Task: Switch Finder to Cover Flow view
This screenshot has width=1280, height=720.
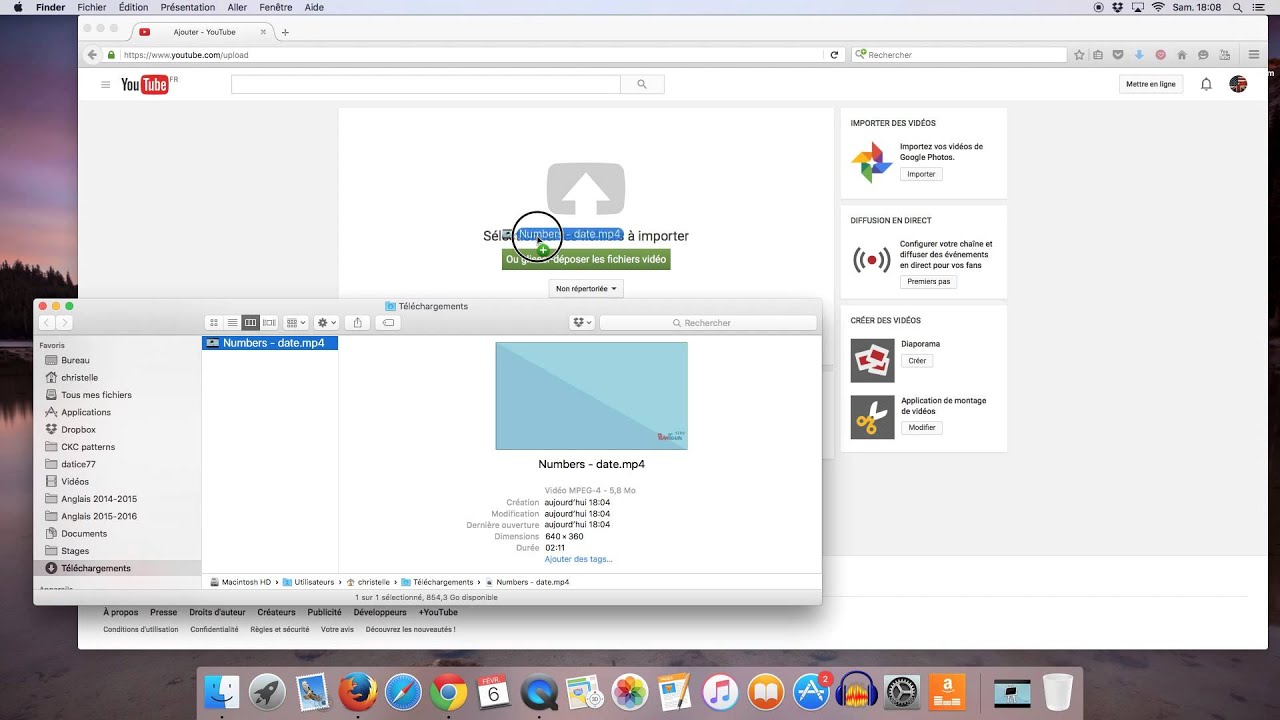Action: [269, 323]
